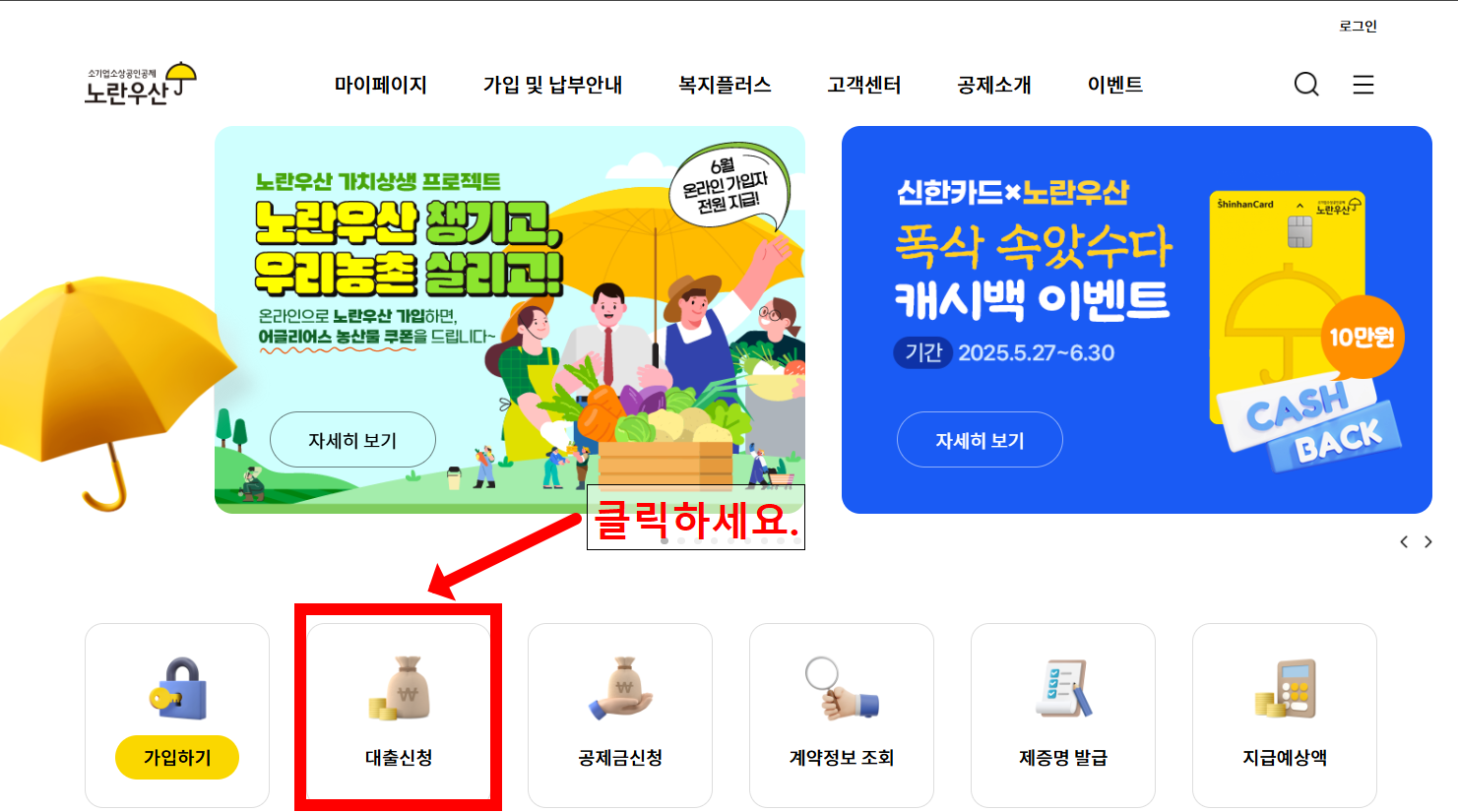Click the 공제금신청 hand icon
Viewport: 1458px width, 812px height.
[x=620, y=688]
